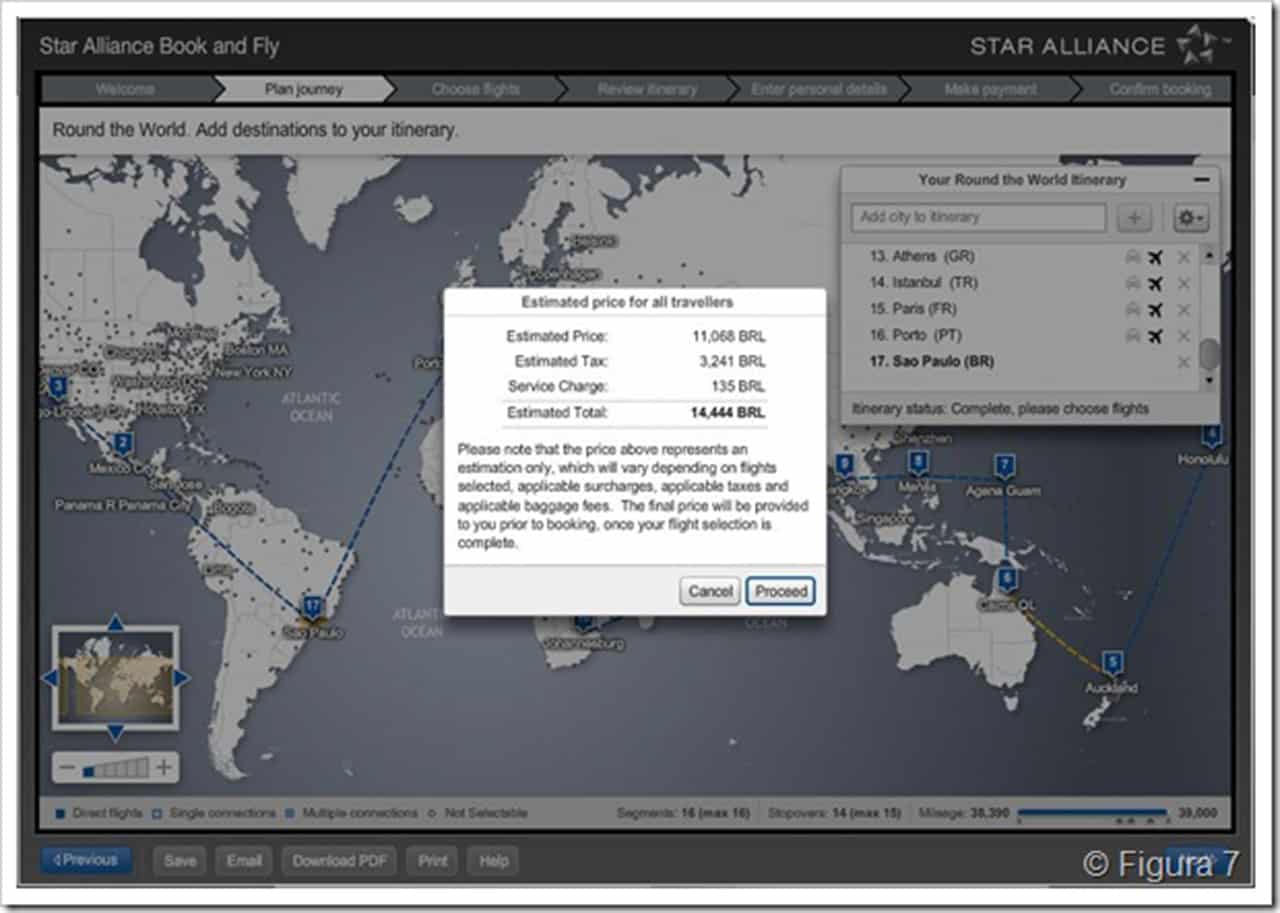Image resolution: width=1280 pixels, height=913 pixels.
Task: Remove Porto from the itinerary
Action: (x=1184, y=336)
